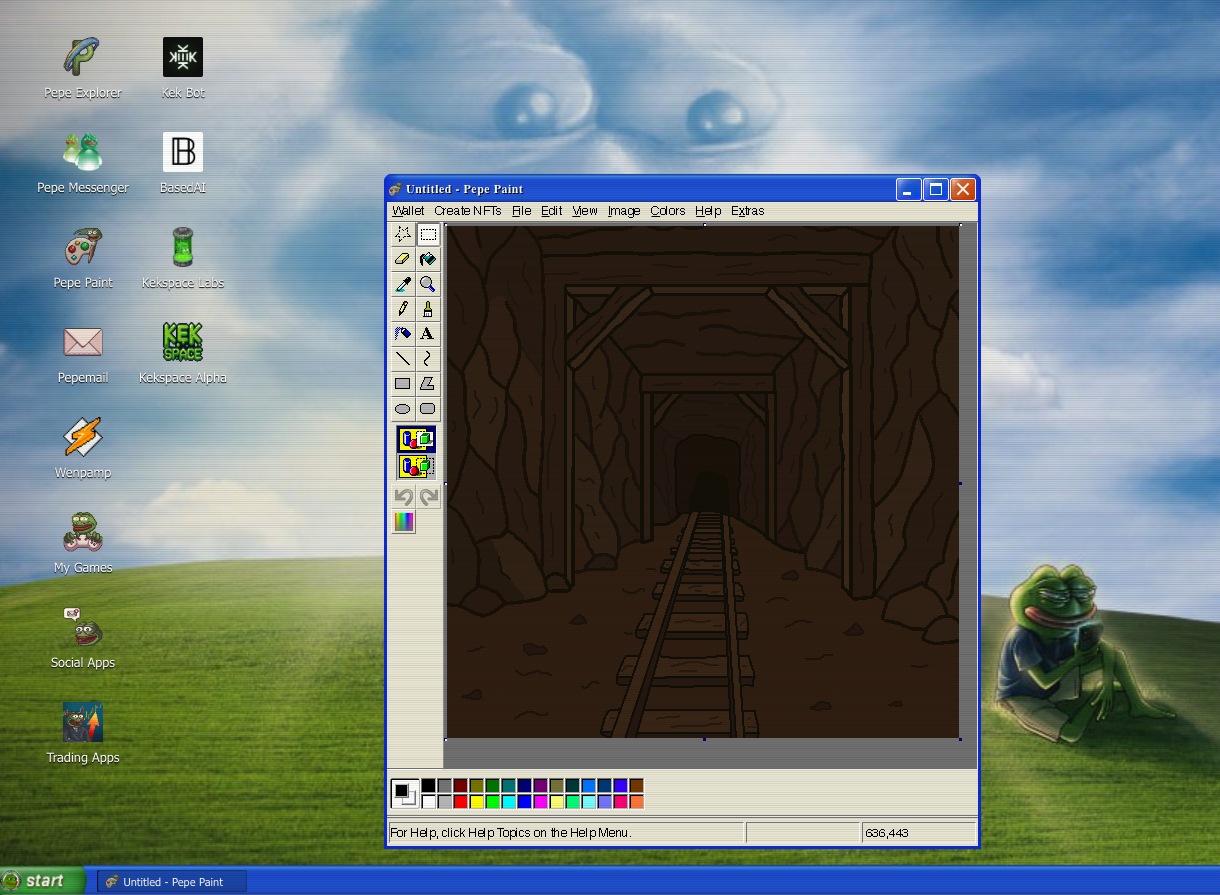Open the Image menu
This screenshot has width=1220, height=895.
pyautogui.click(x=624, y=211)
